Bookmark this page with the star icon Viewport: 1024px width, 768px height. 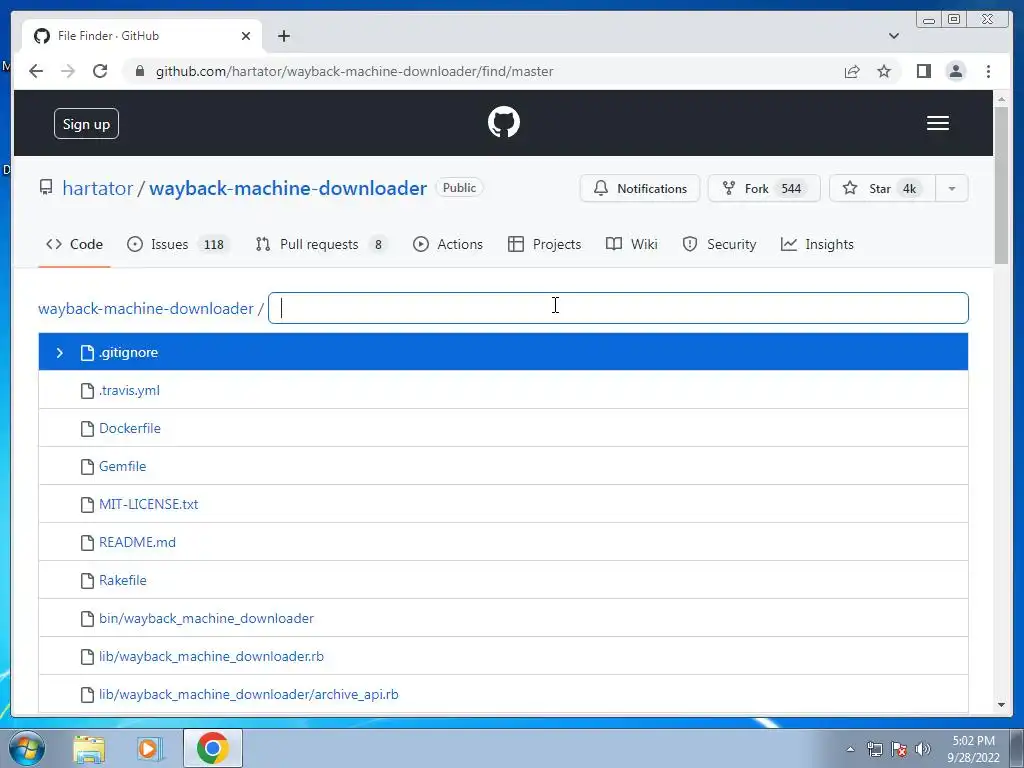coord(884,71)
